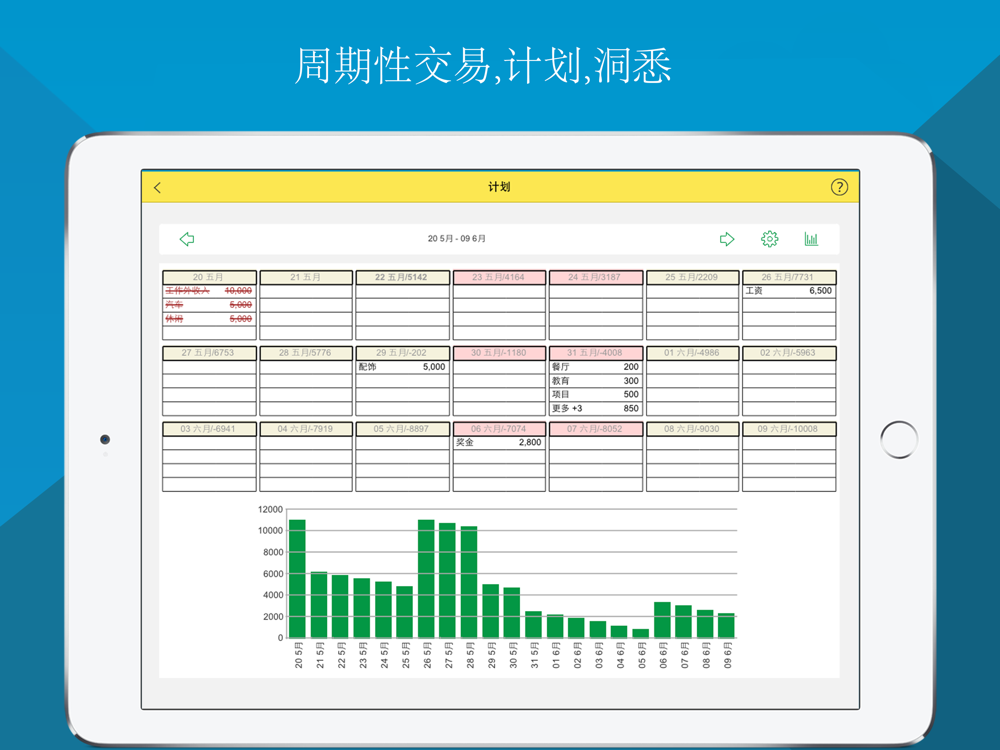
Task: Select the 工资 6,500 entry
Action: point(789,291)
